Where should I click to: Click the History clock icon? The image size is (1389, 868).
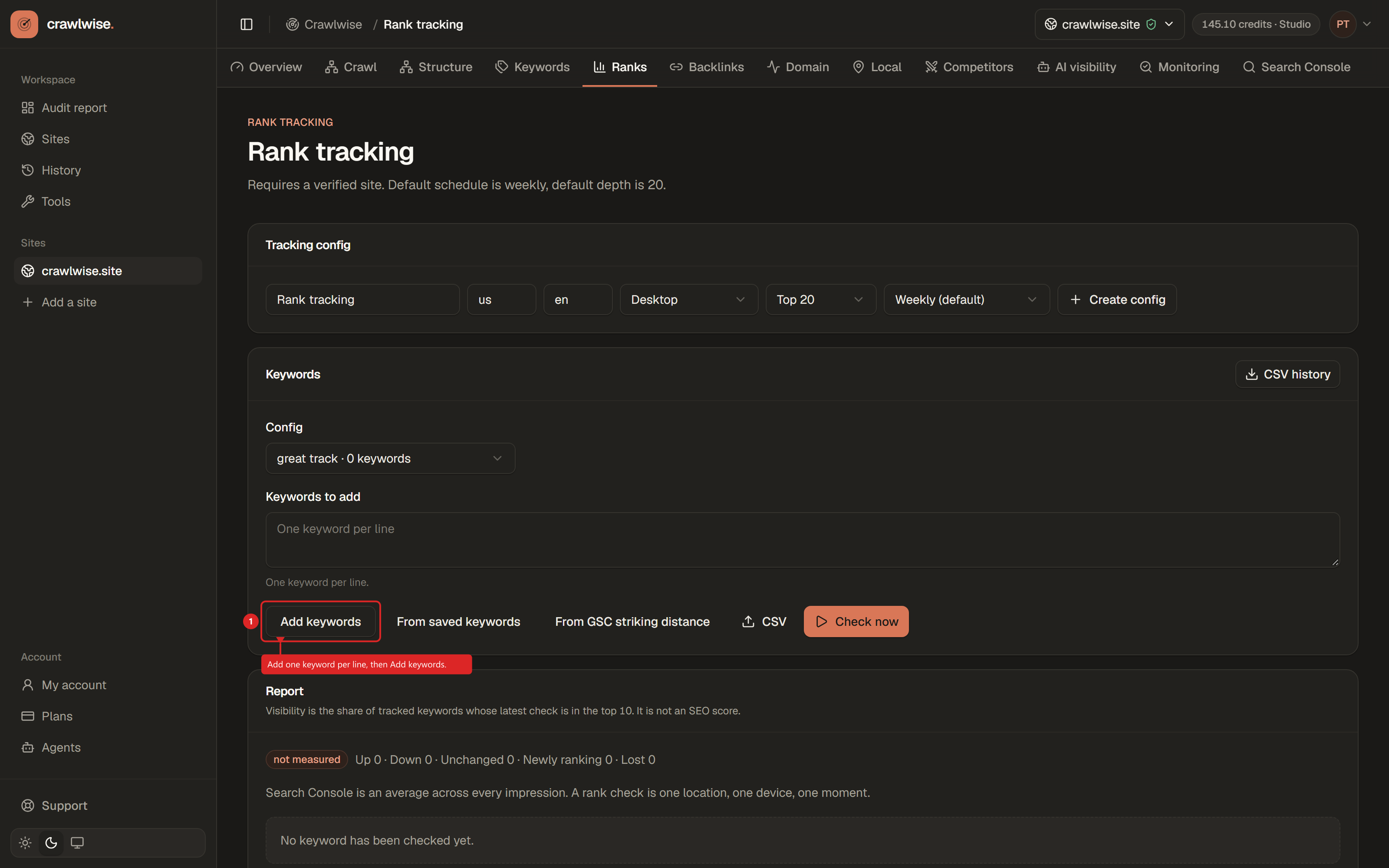click(x=27, y=171)
